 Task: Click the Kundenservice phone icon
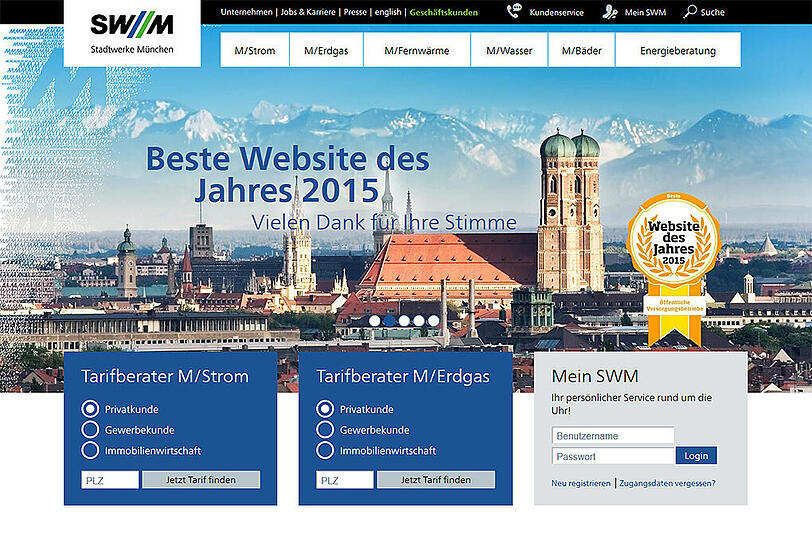coord(514,11)
